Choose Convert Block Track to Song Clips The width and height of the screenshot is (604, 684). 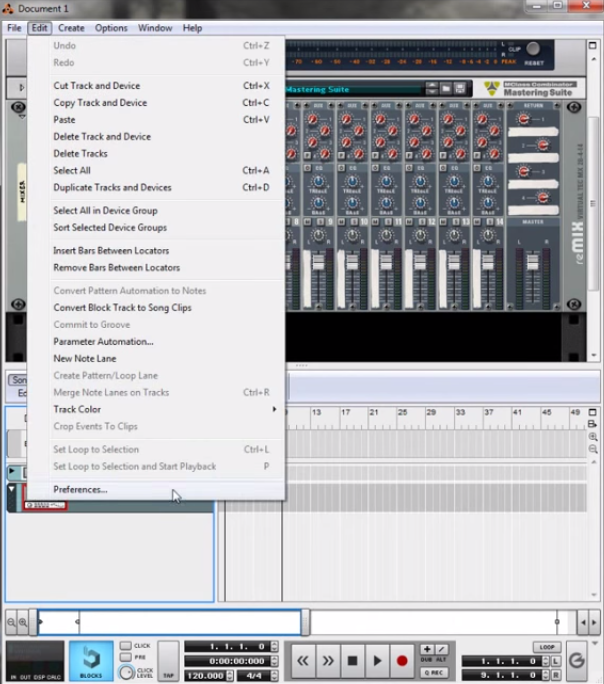click(157, 308)
